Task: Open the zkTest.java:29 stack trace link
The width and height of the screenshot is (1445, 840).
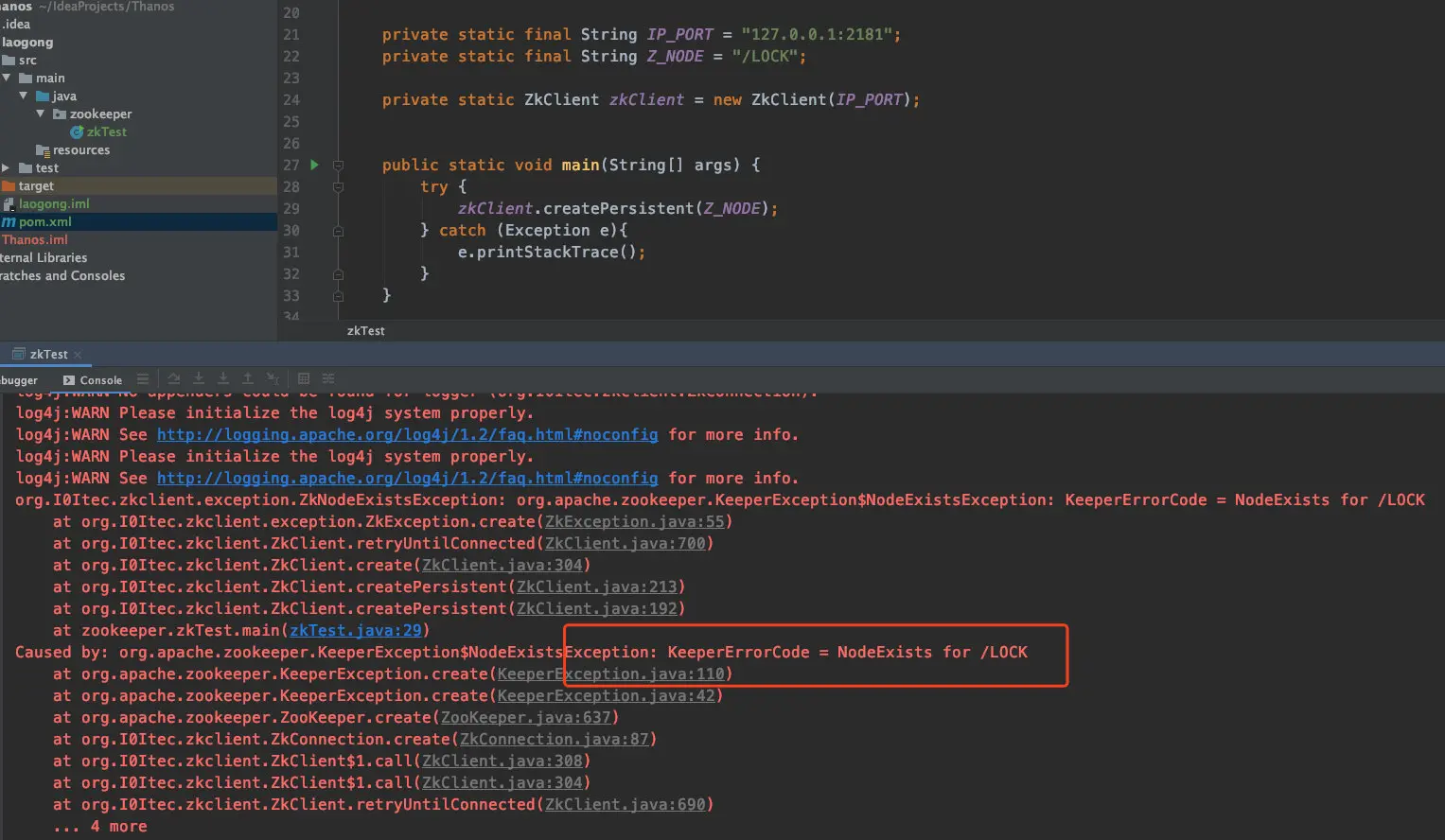Action: coord(356,631)
